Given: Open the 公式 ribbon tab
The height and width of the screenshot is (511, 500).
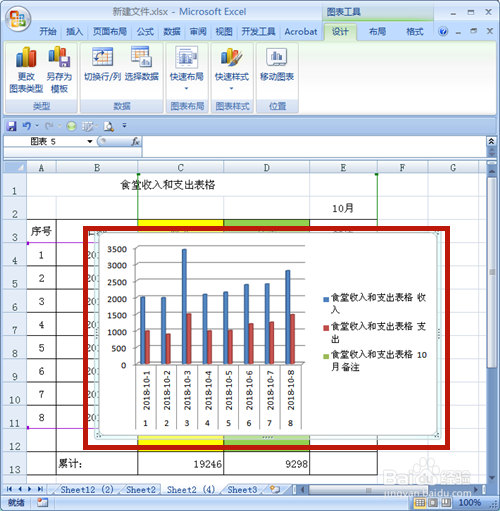Looking at the screenshot, I should (x=145, y=32).
